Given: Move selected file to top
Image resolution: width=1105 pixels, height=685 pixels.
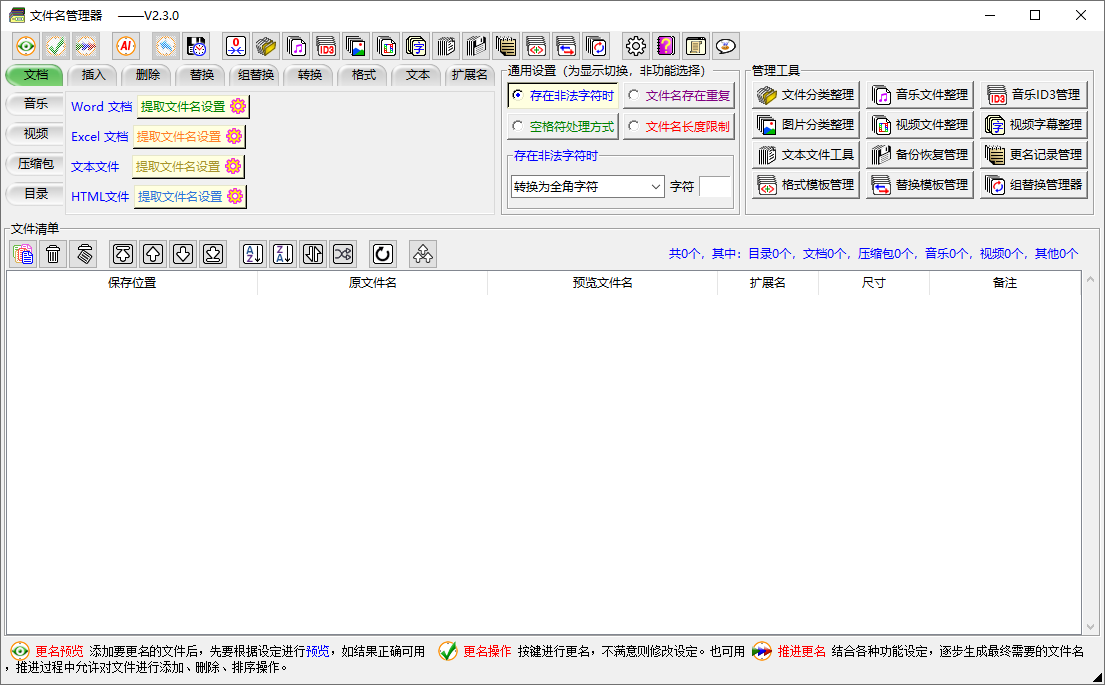Looking at the screenshot, I should (122, 254).
